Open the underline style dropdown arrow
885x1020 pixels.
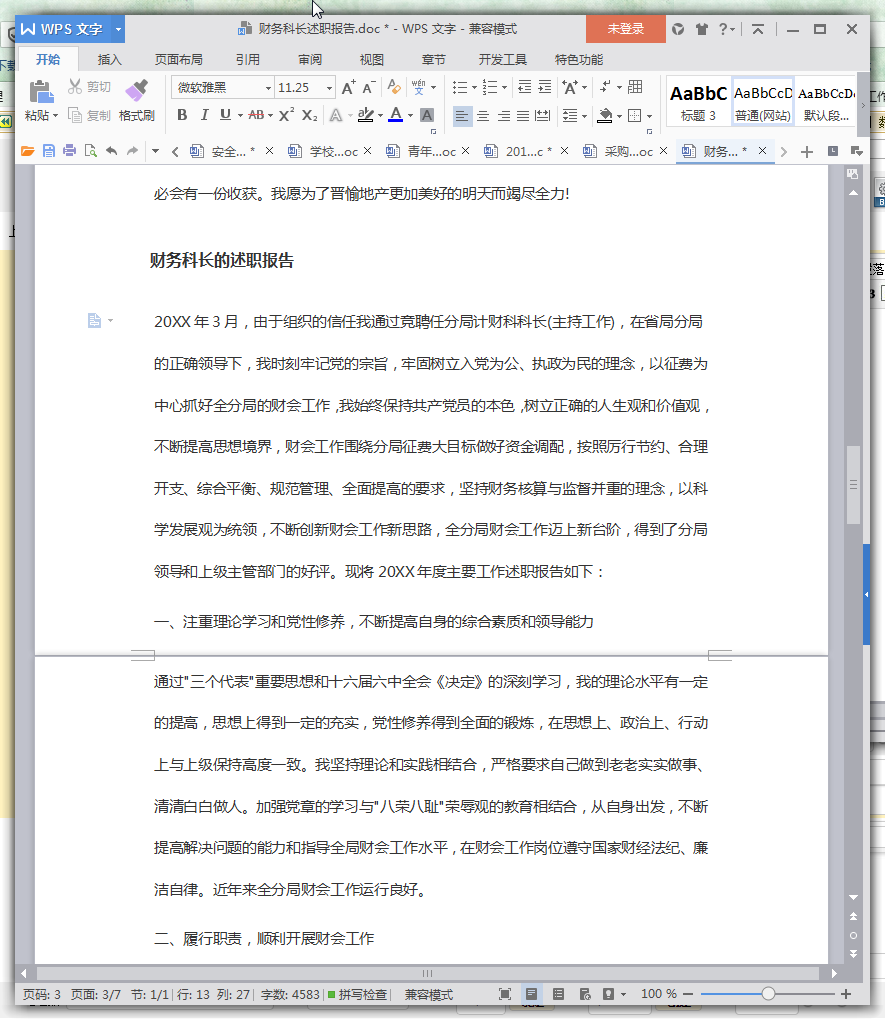(x=240, y=116)
